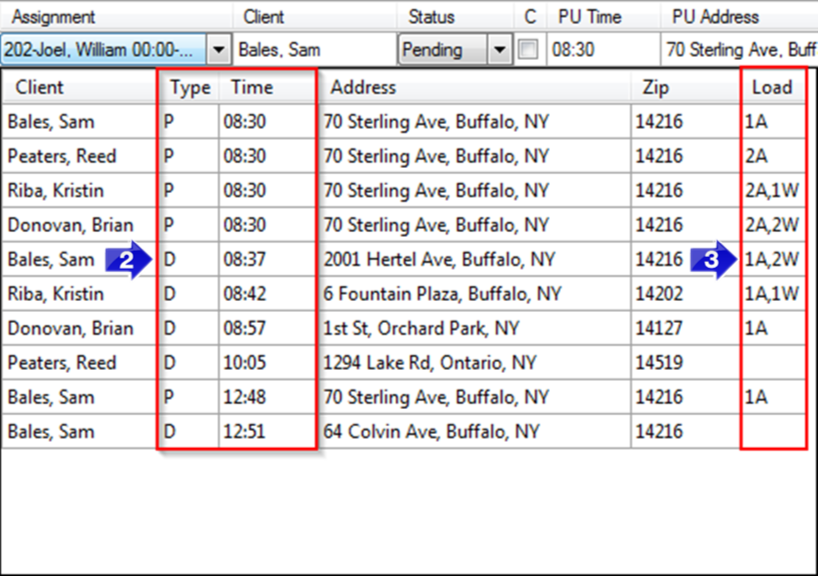
Task: Click the load value 1A,1W
Action: [x=772, y=294]
